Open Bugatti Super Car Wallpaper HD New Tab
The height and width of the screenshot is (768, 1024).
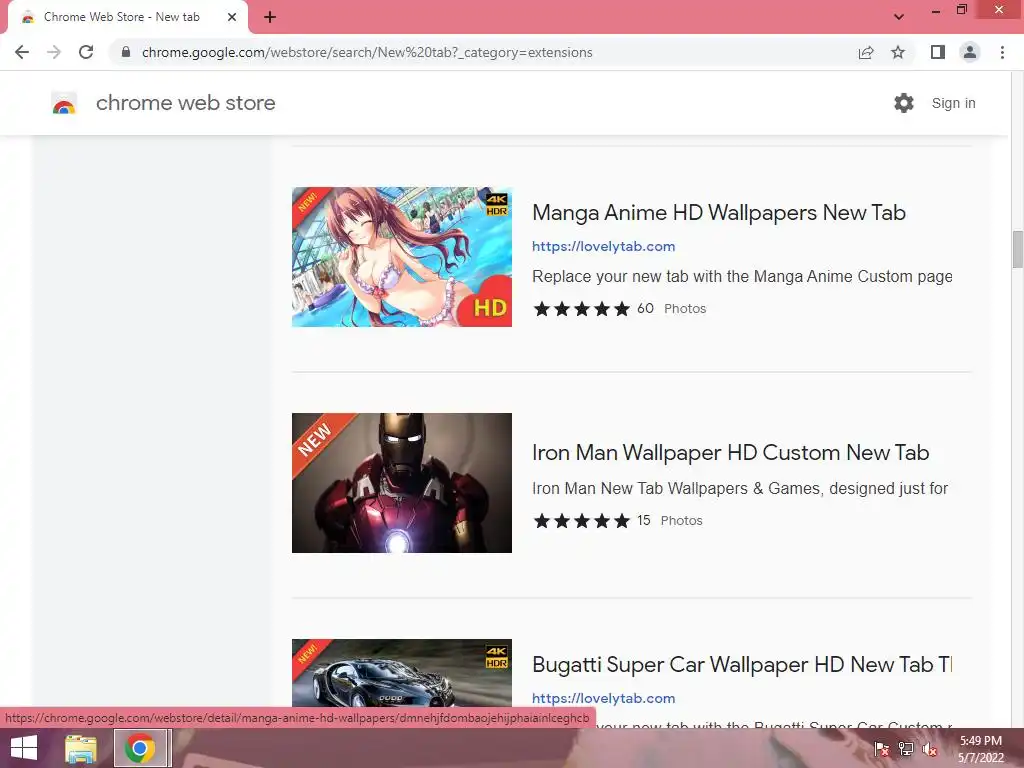tap(742, 665)
